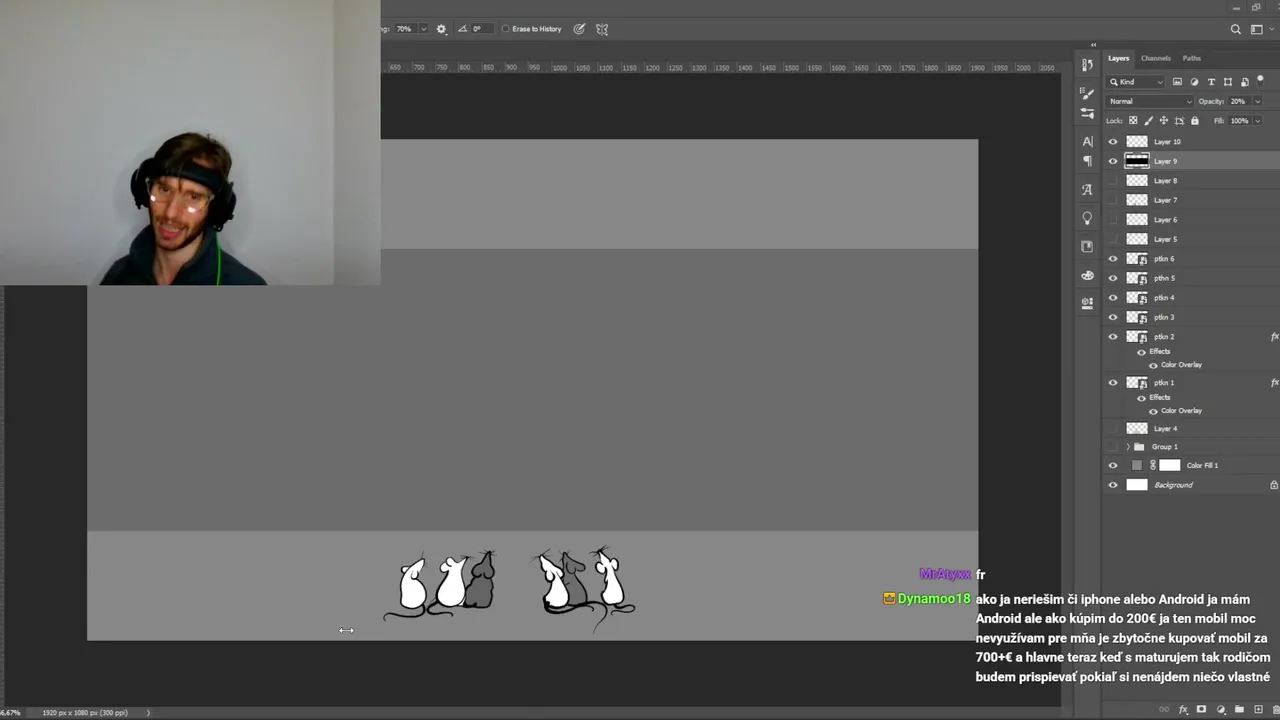This screenshot has width=1280, height=720.
Task: Open the Character panel icon
Action: pyautogui.click(x=1087, y=141)
